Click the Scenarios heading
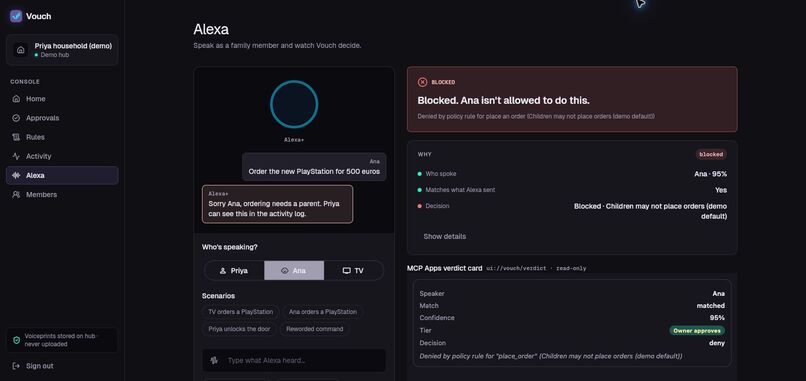Image resolution: width=806 pixels, height=381 pixels. [x=218, y=296]
